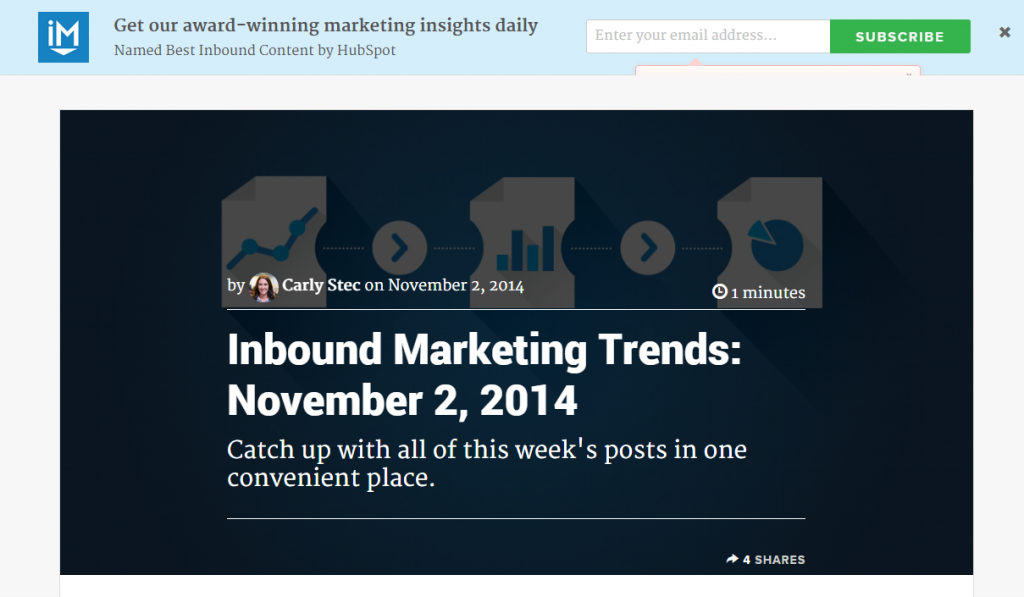Click the 1 minutes reading time label
This screenshot has width=1024, height=597.
(x=765, y=292)
